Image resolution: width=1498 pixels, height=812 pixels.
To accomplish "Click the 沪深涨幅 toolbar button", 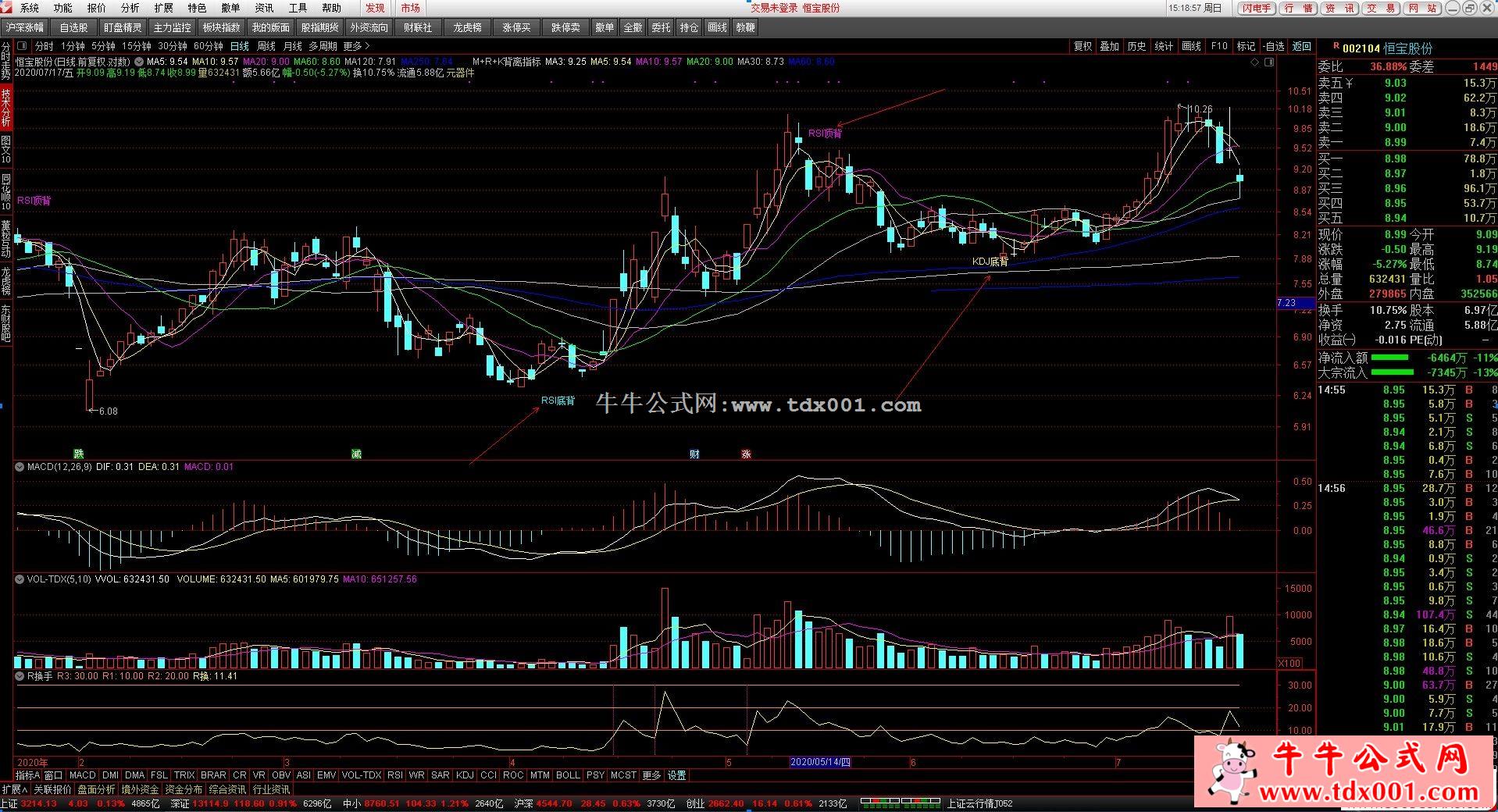I will 25,27.
